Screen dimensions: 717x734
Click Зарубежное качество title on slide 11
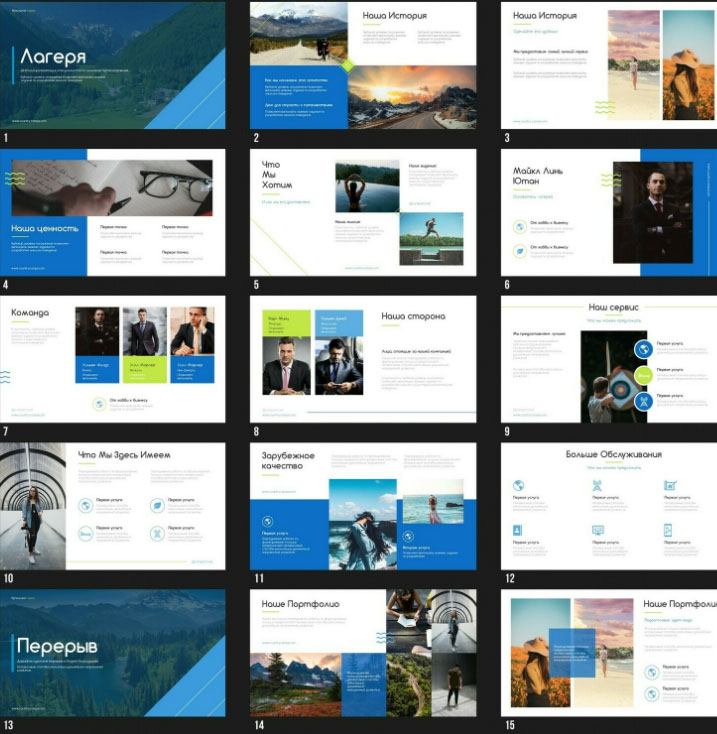click(x=288, y=461)
